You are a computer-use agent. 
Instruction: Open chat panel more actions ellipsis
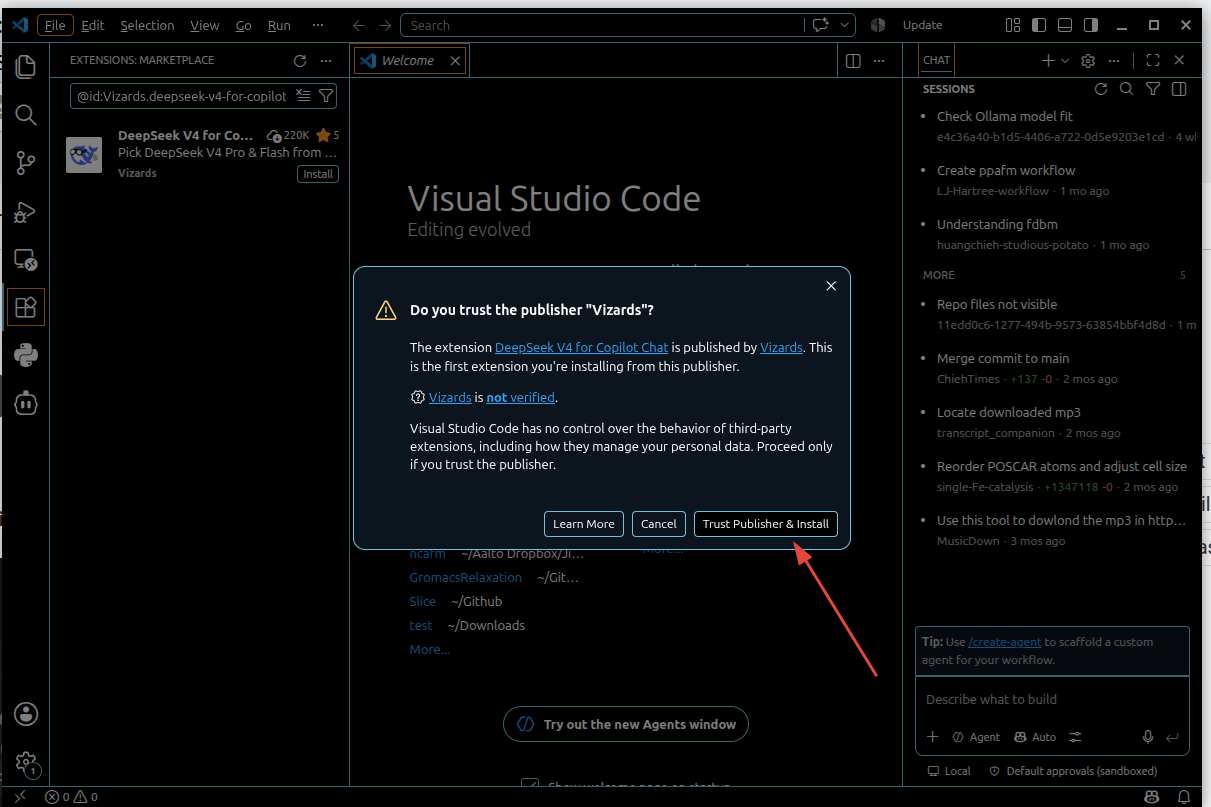1114,61
